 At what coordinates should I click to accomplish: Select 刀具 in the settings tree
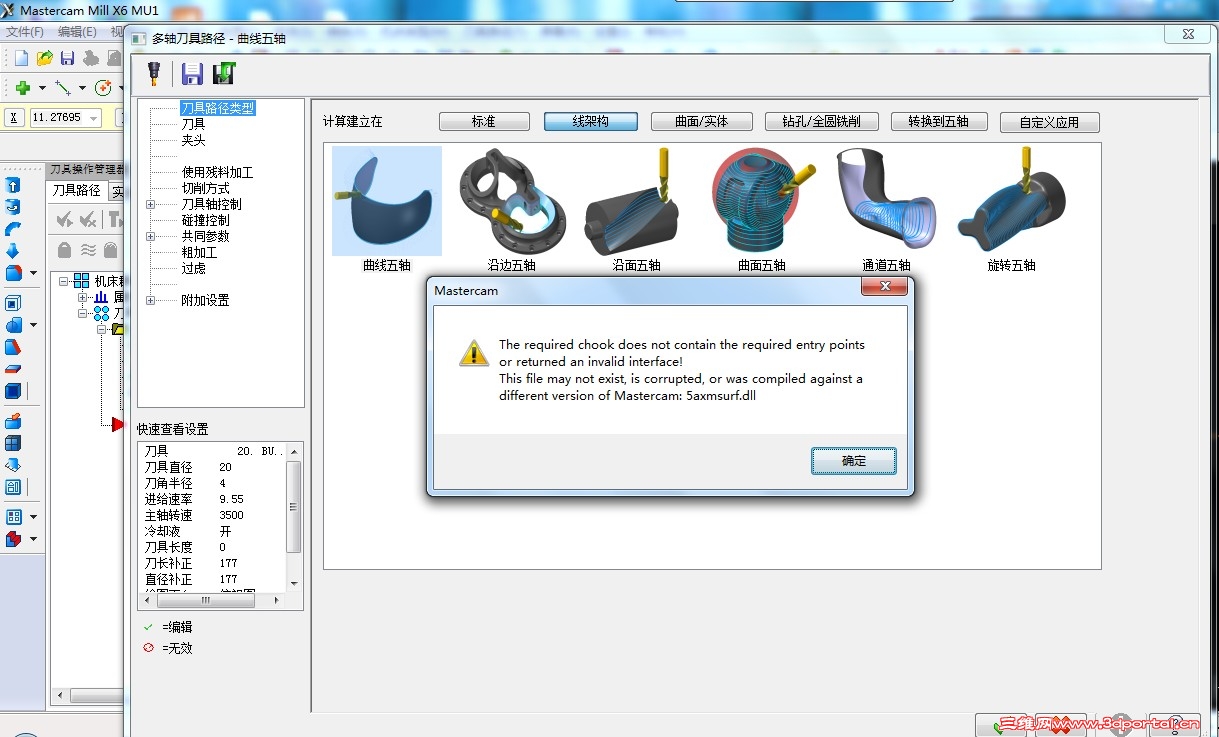tap(193, 124)
